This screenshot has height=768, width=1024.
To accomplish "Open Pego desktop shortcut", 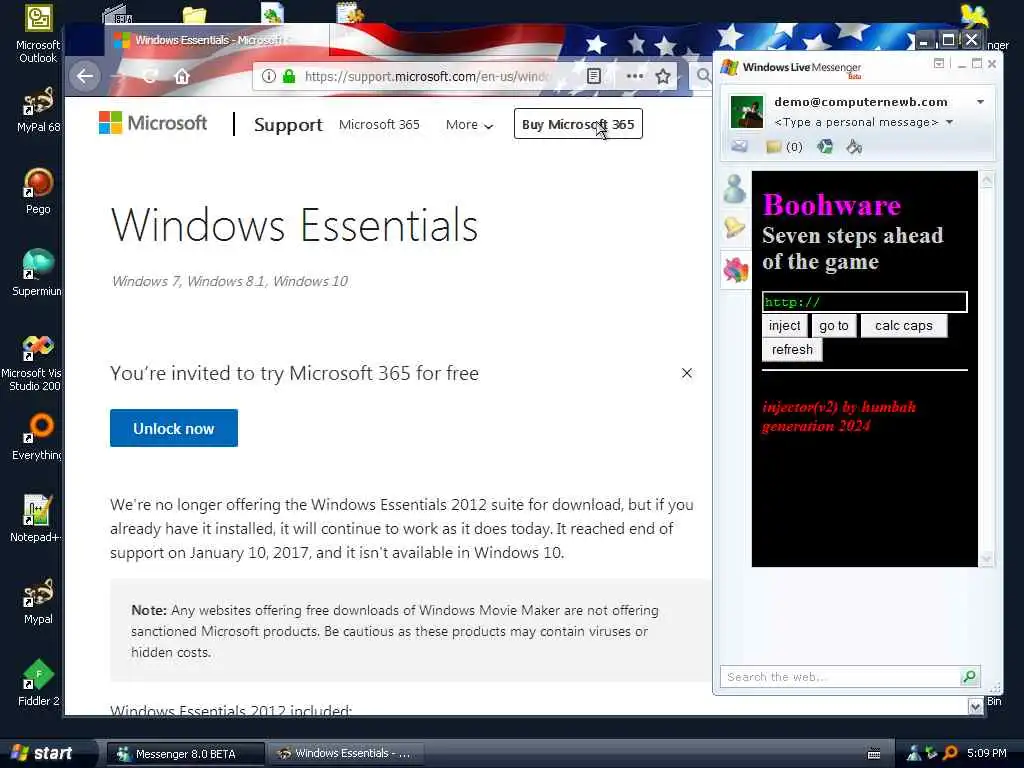I will [38, 191].
